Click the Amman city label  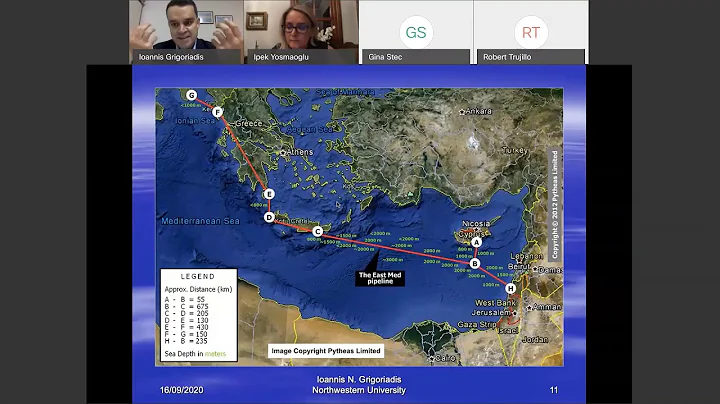point(547,307)
